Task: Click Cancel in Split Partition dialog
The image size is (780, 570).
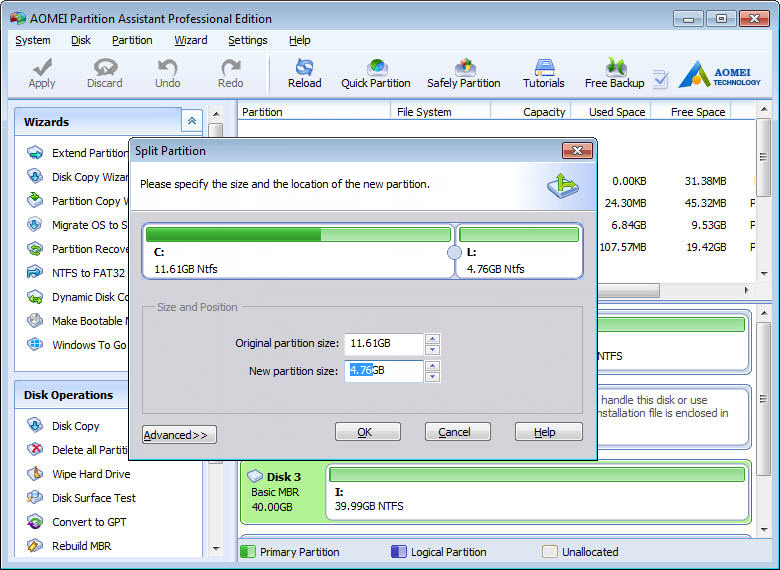Action: (458, 432)
